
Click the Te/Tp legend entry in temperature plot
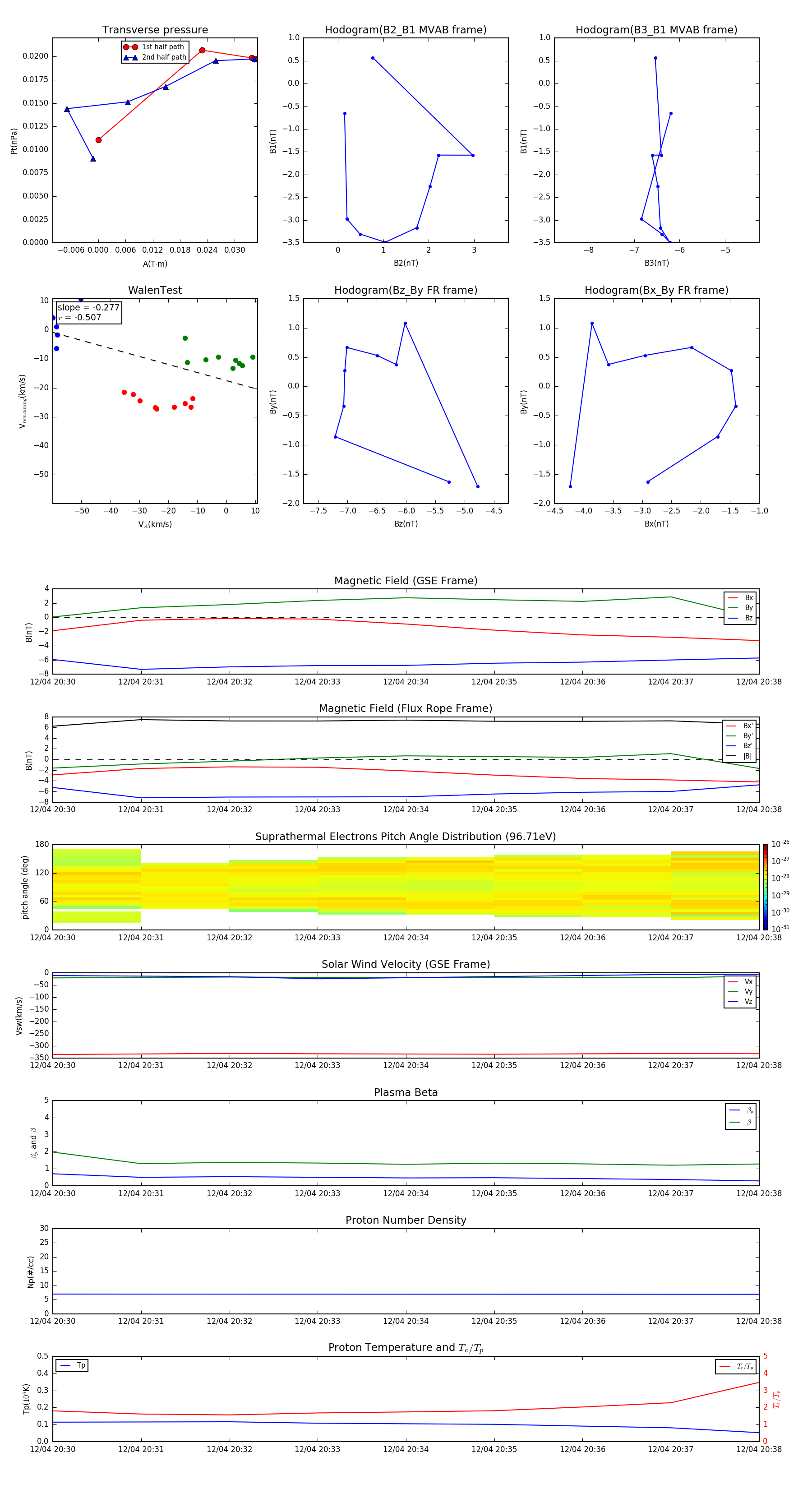point(736,1366)
